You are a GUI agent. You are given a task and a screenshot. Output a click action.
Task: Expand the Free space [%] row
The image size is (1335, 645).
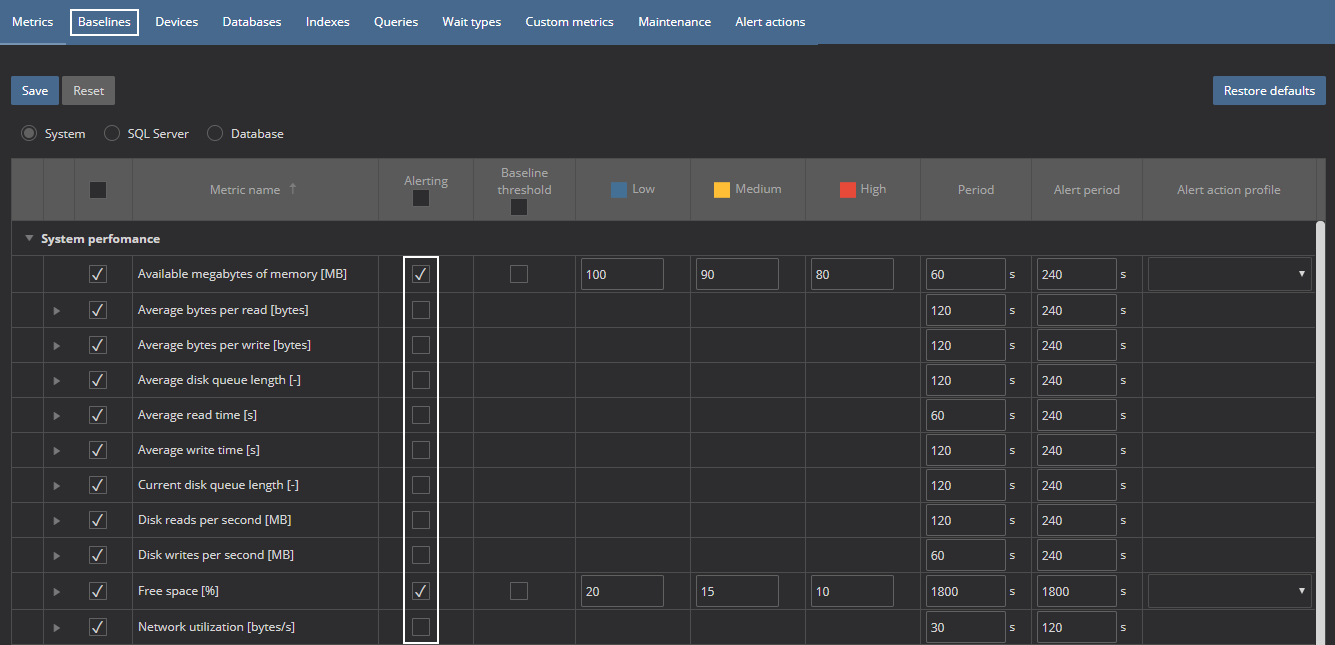click(x=57, y=592)
